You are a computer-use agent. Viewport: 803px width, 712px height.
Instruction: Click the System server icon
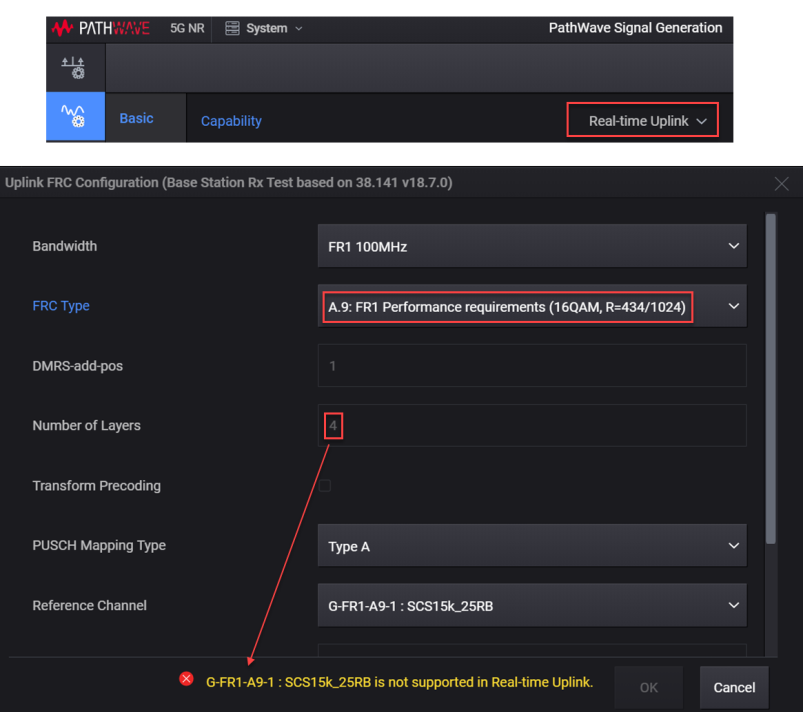pos(232,28)
